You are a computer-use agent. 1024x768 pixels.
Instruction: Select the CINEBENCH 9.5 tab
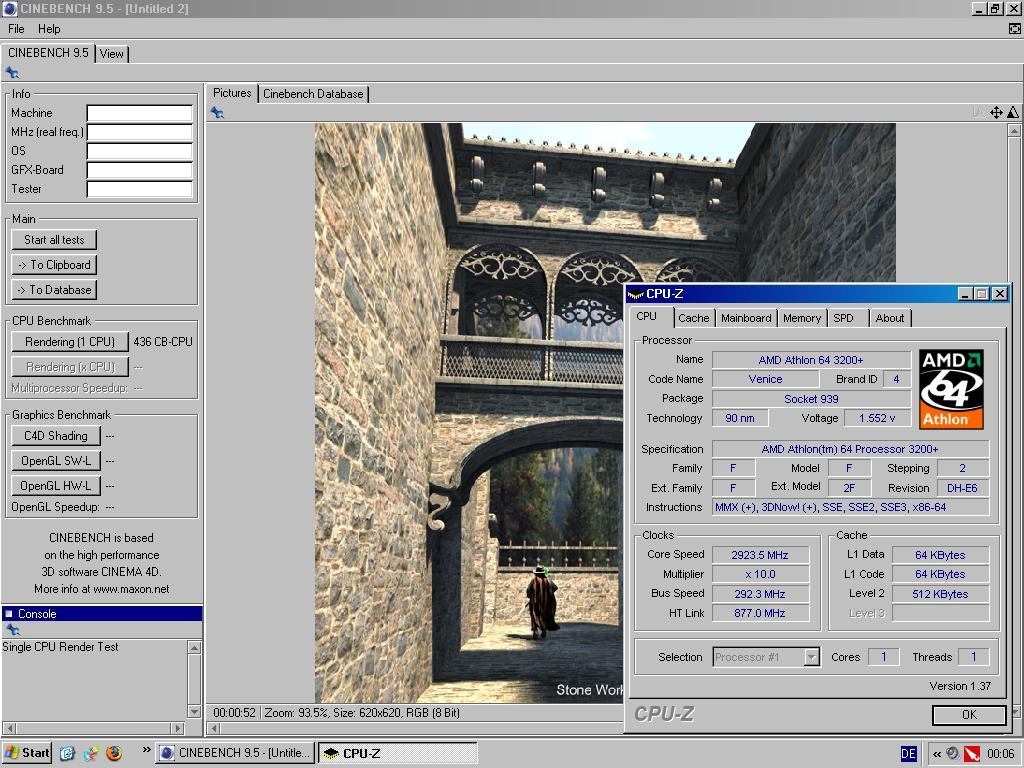pos(48,53)
